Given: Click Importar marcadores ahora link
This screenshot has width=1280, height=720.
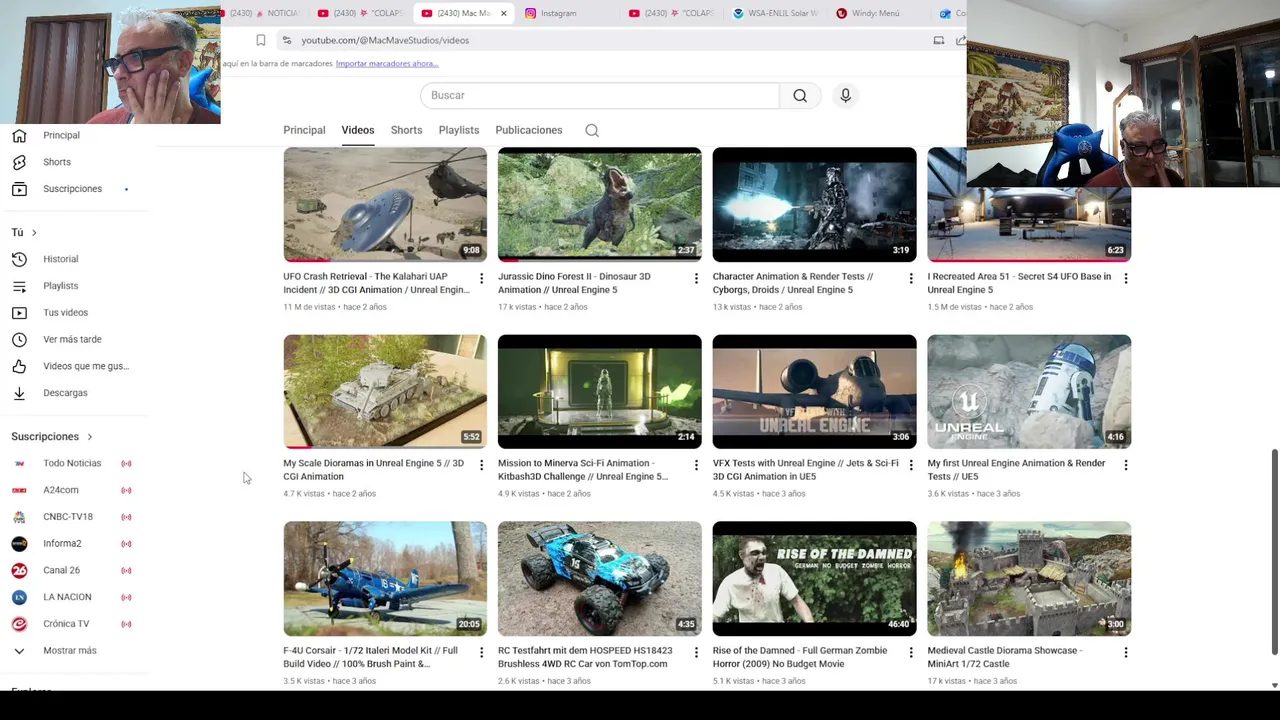Looking at the screenshot, I should pyautogui.click(x=387, y=63).
